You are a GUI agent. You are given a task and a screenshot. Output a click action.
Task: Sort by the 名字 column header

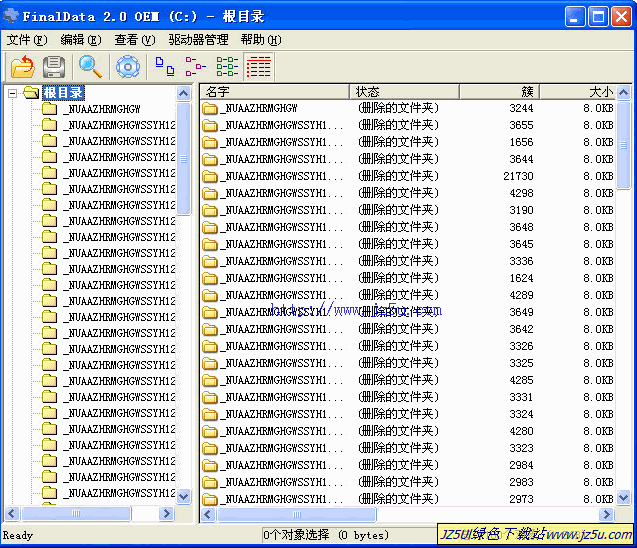point(275,92)
